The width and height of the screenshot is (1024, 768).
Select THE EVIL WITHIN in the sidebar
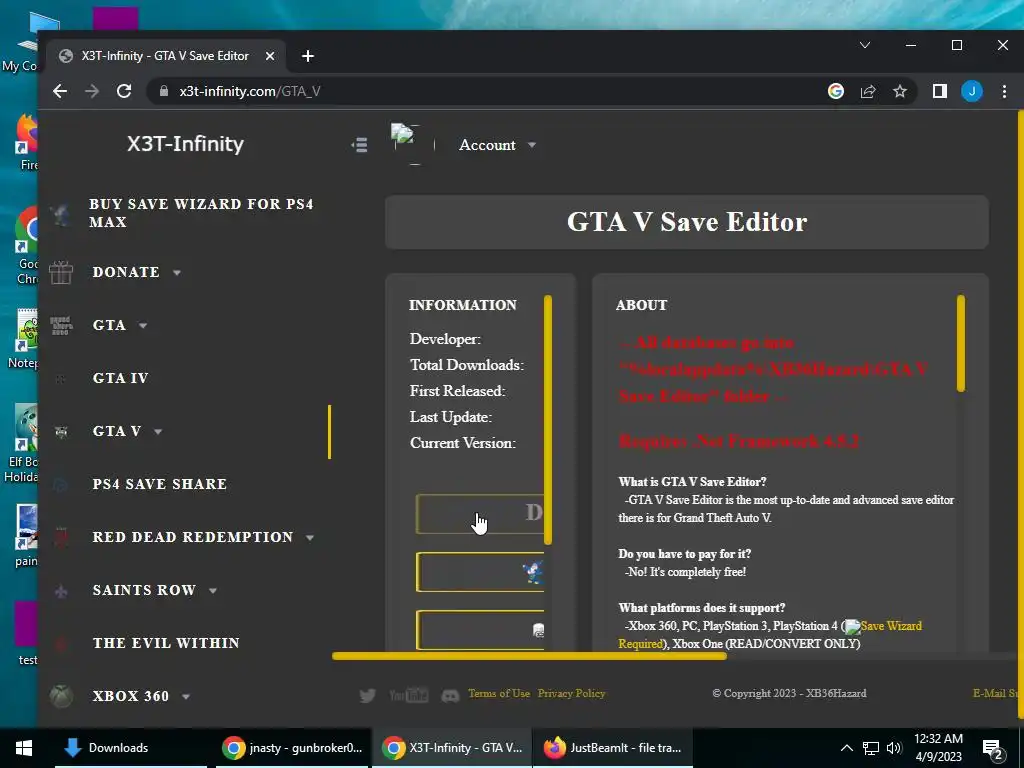coord(166,643)
